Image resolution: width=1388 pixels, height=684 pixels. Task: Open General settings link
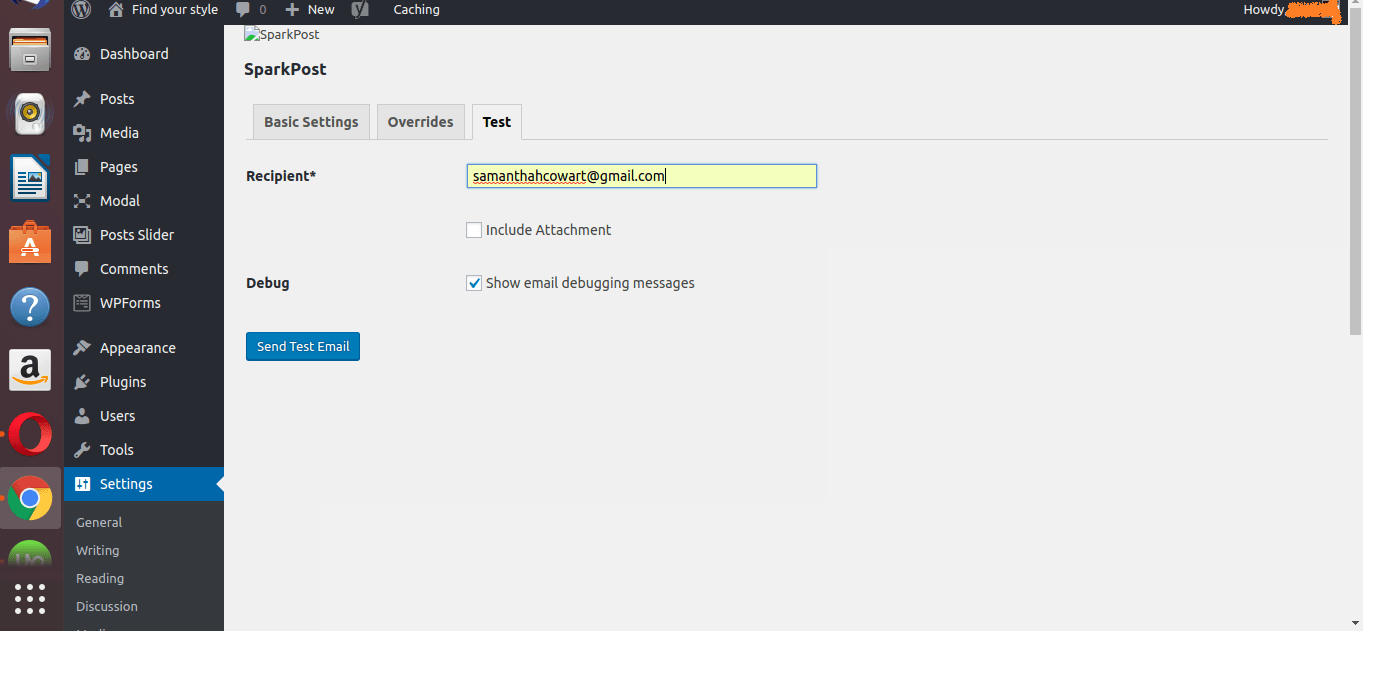click(99, 521)
